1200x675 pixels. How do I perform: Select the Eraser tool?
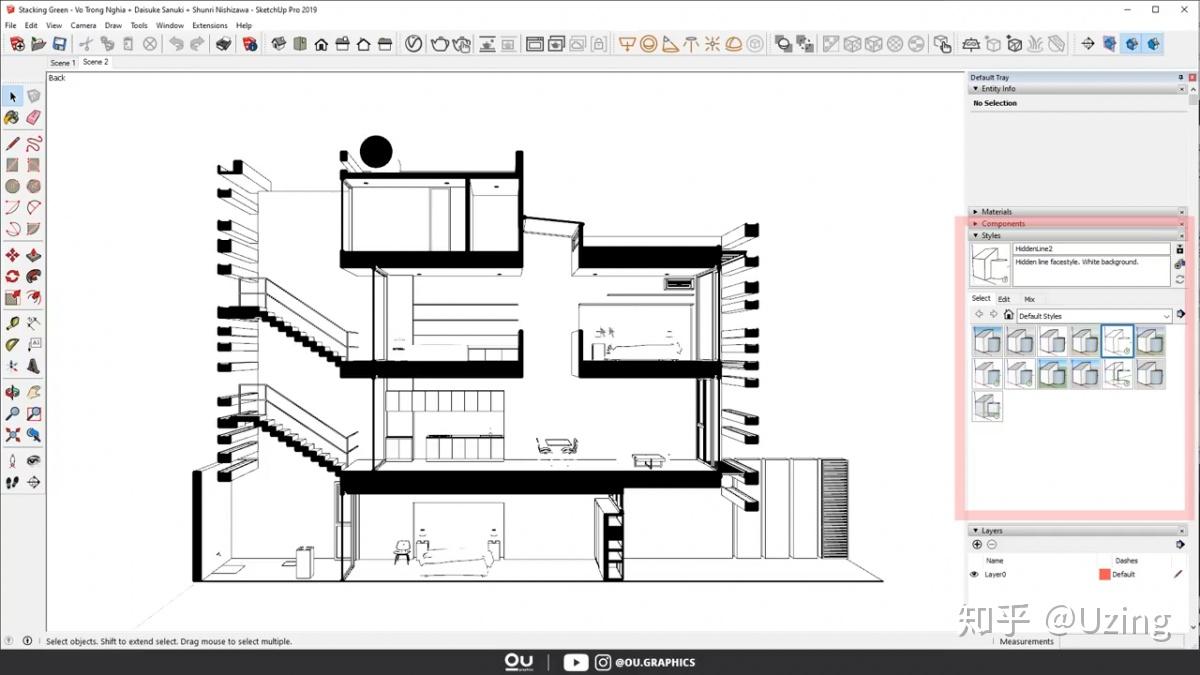[33, 117]
